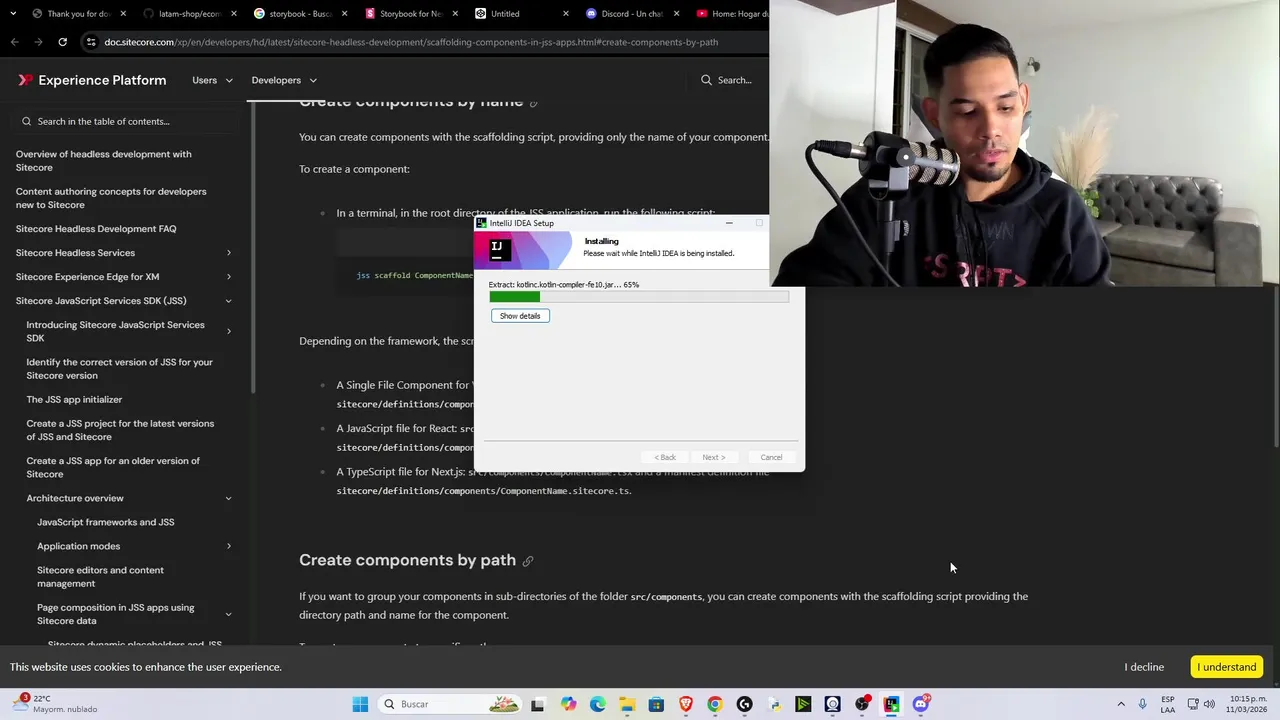Open Sitecore Headless Development FAQ link
The width and height of the screenshot is (1280, 720).
point(96,229)
